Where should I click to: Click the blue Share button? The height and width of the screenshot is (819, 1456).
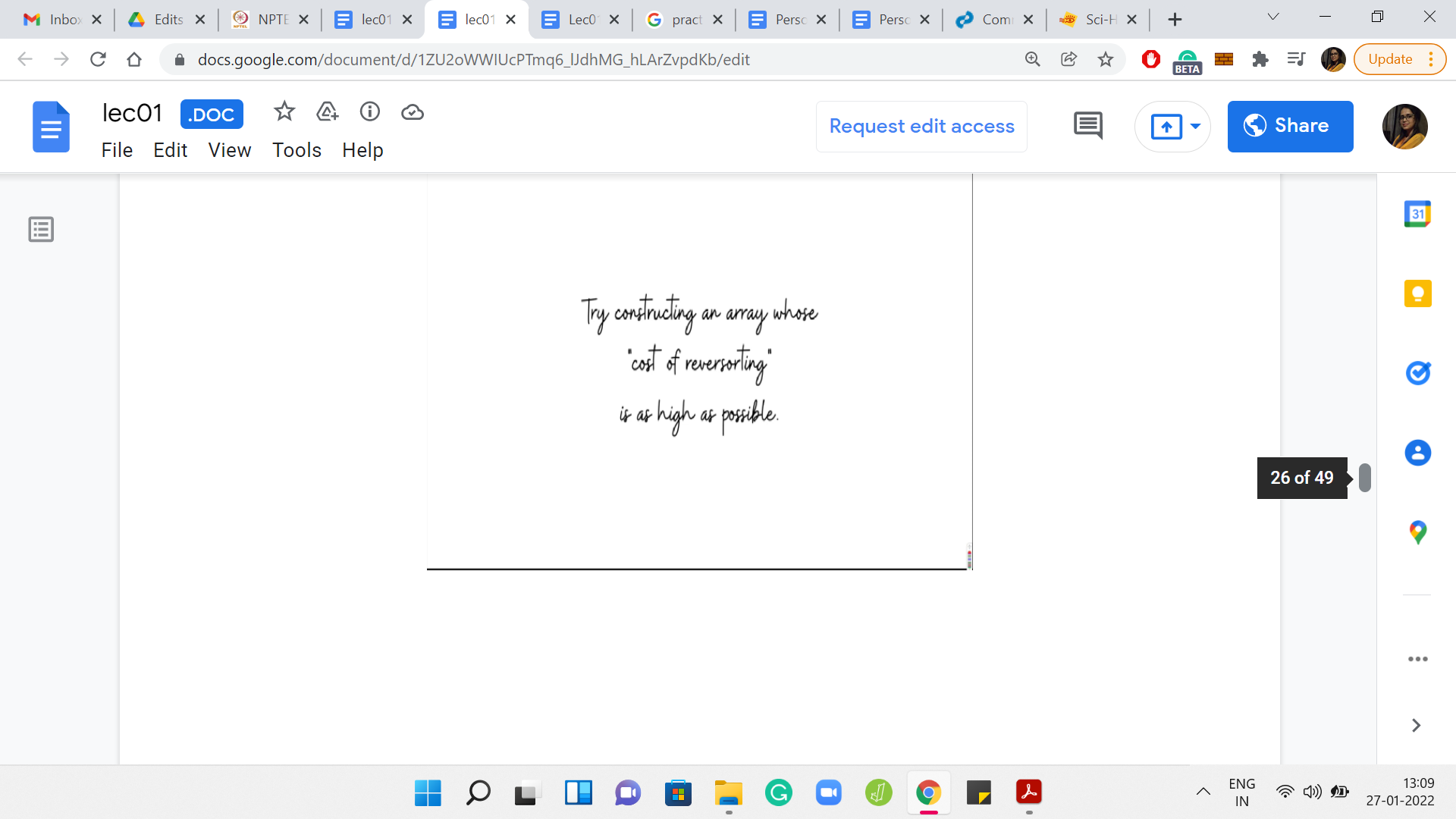[1290, 126]
